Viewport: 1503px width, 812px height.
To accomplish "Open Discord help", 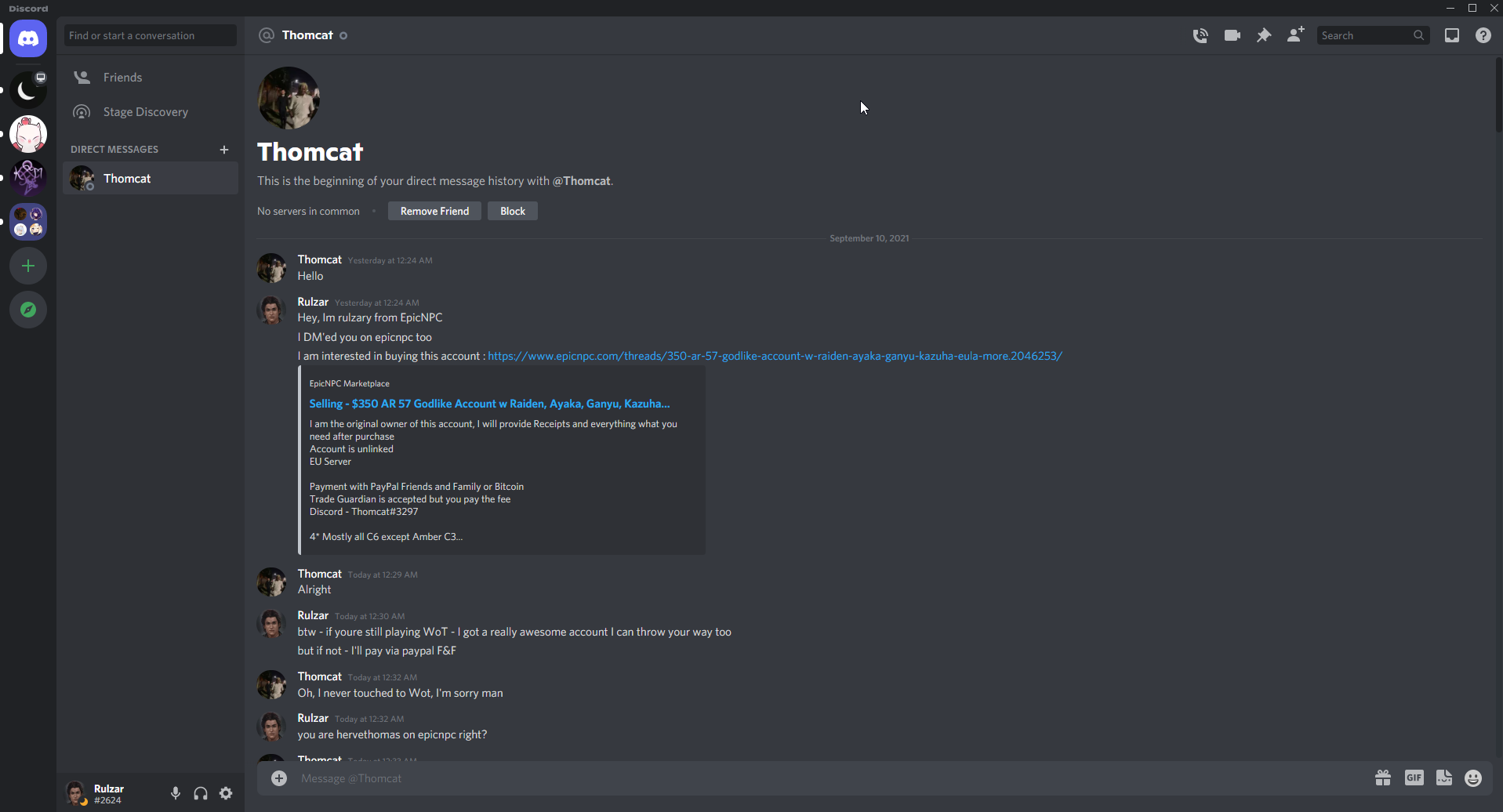I will [x=1483, y=35].
